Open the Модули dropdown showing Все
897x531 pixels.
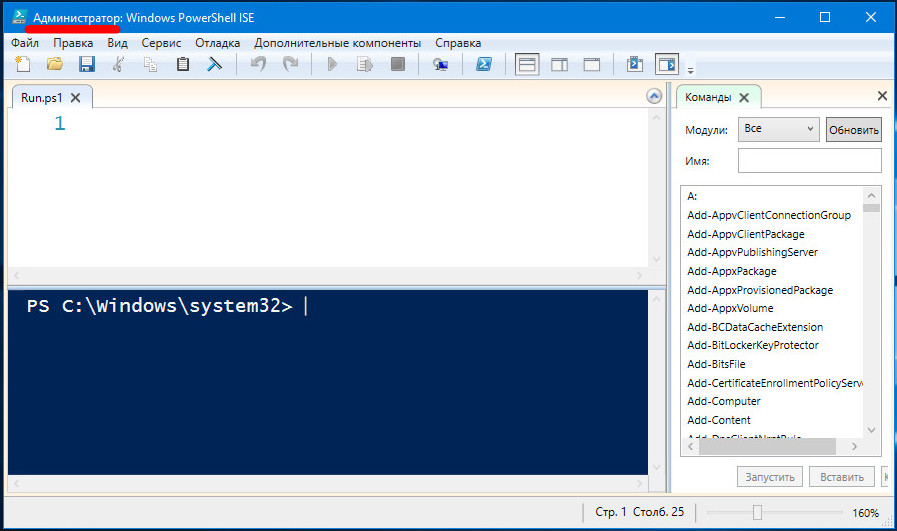coord(779,129)
